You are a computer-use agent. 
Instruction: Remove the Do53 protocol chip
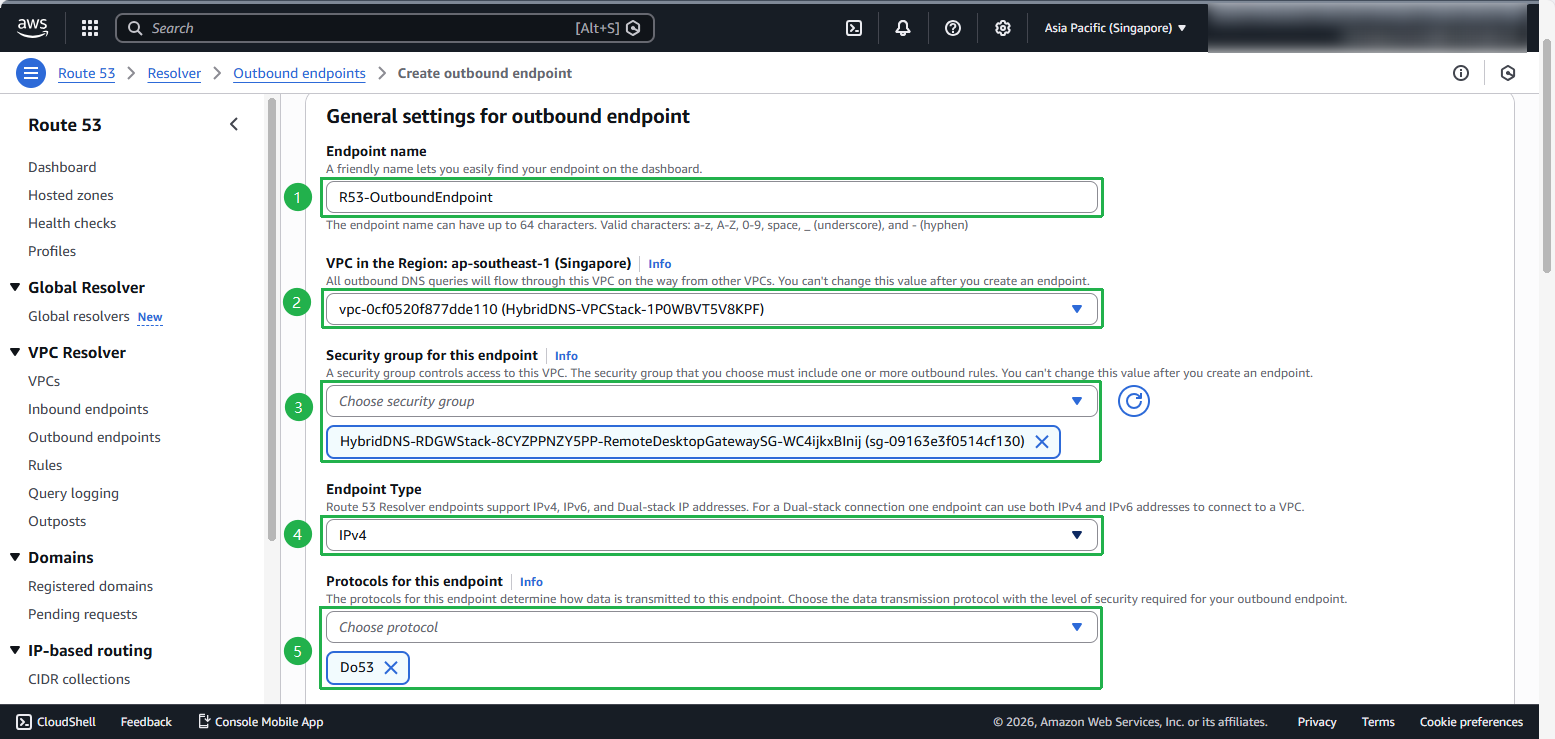tap(391, 667)
